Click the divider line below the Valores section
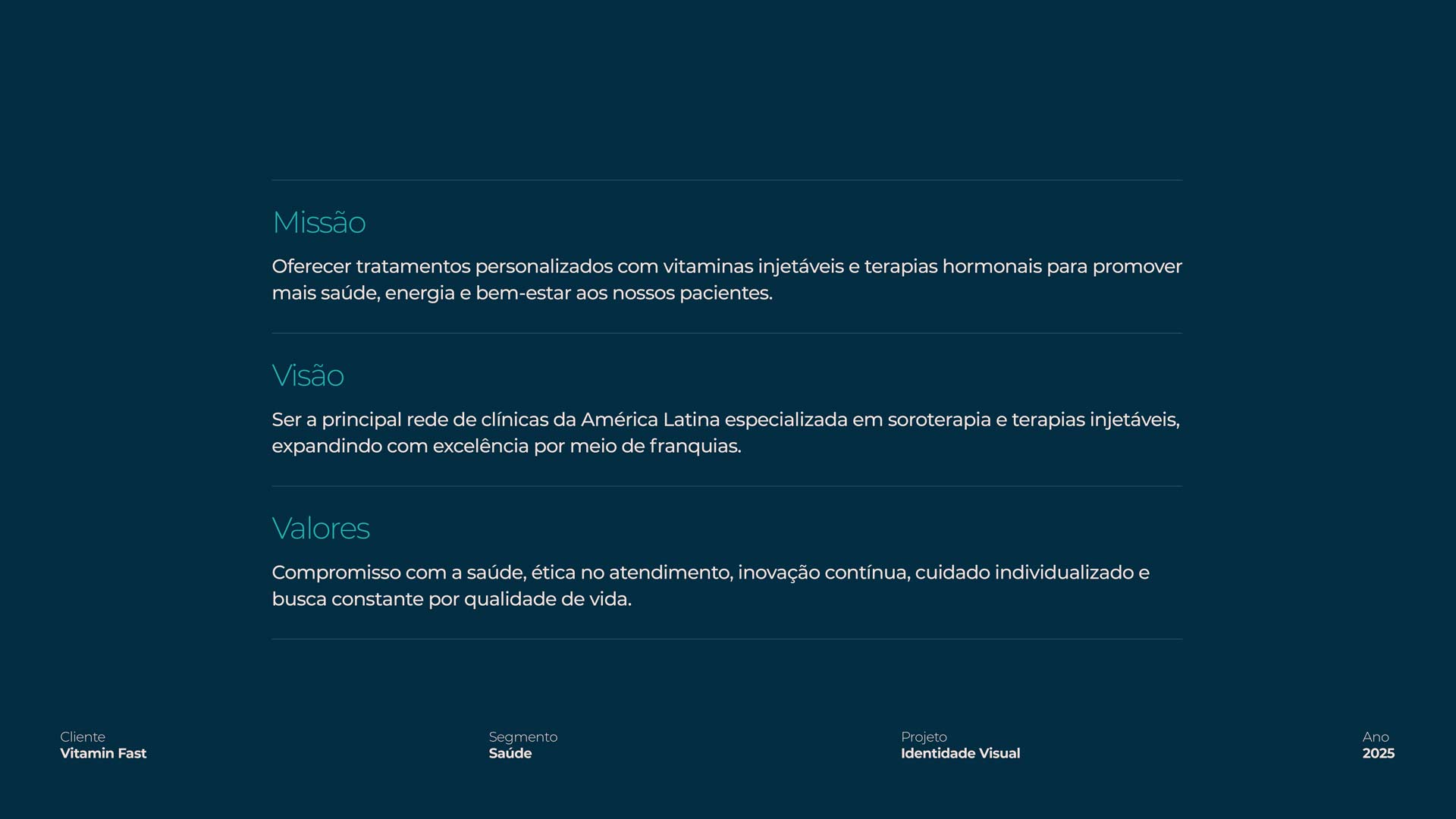Image resolution: width=1456 pixels, height=819 pixels. [726, 639]
